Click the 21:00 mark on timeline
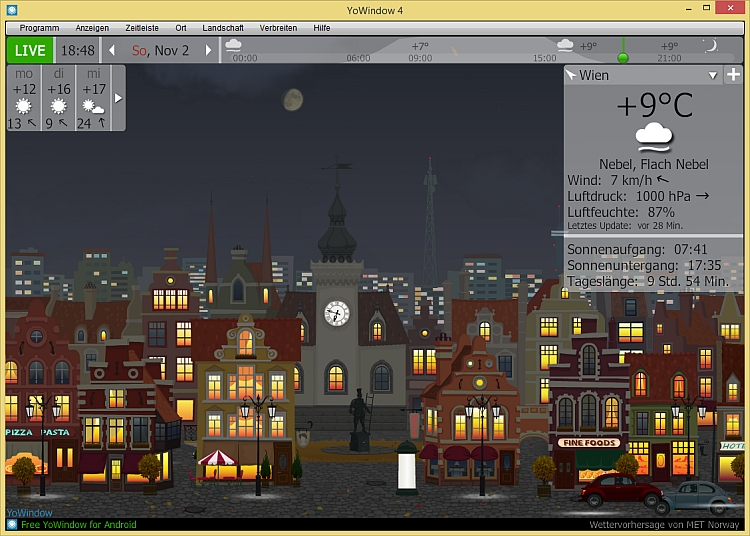The image size is (750, 536). (x=669, y=58)
